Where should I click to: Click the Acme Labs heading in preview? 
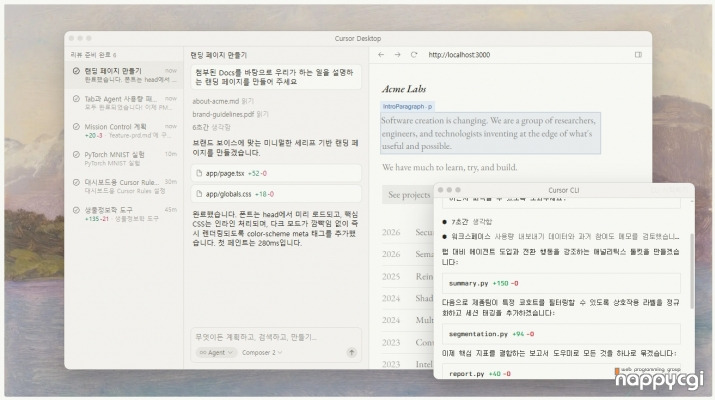click(x=404, y=89)
